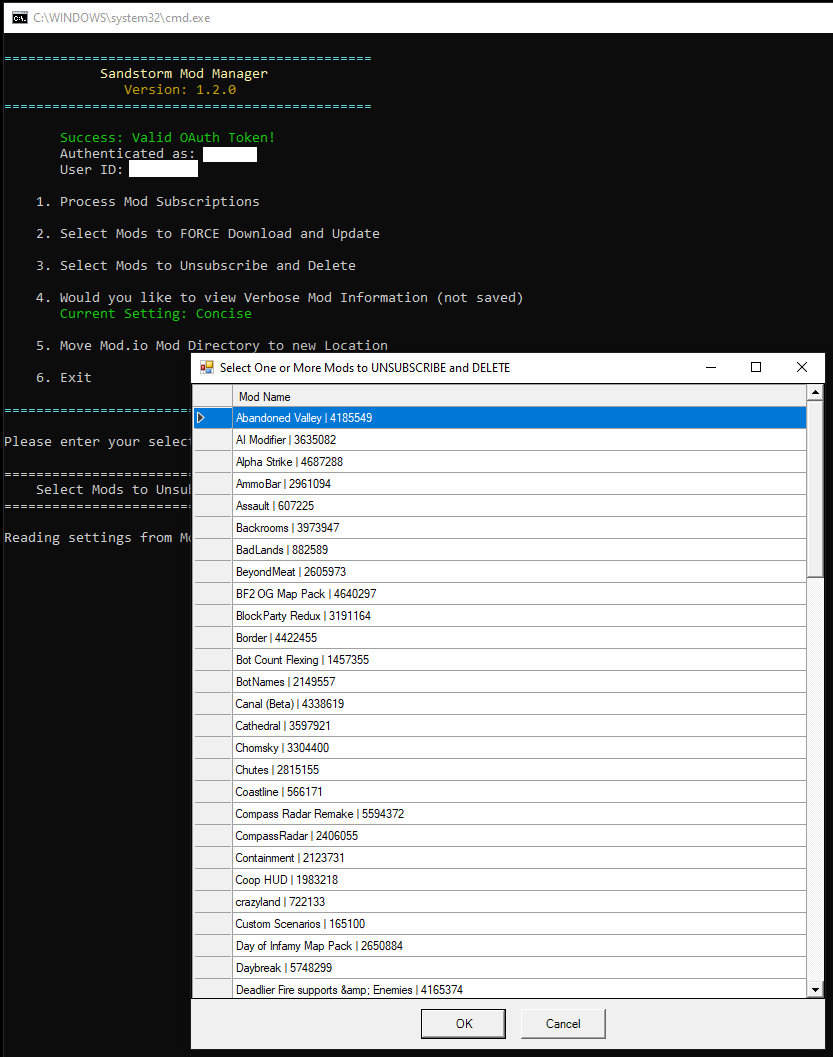This screenshot has width=833, height=1057.
Task: Select the Abandoned Valley | 4185549 row
Action: pyautogui.click(x=519, y=418)
